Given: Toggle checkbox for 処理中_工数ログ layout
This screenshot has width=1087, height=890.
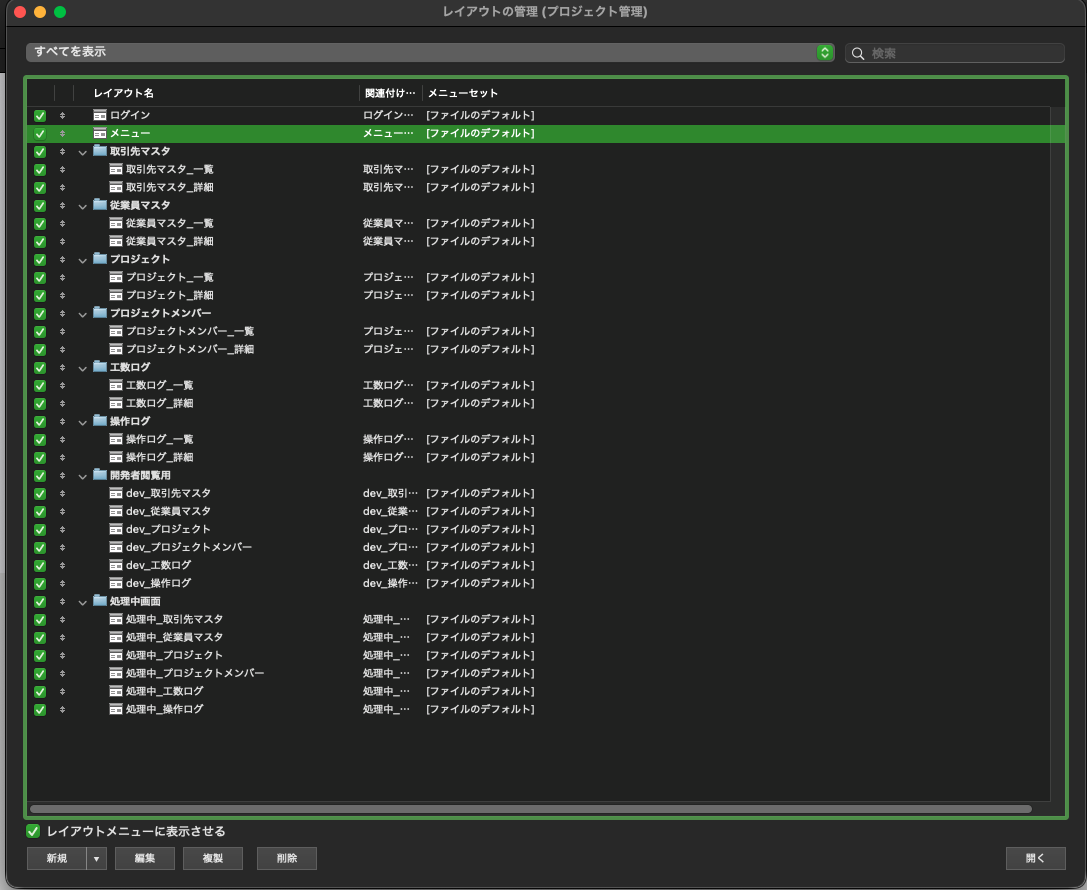Looking at the screenshot, I should click(x=40, y=692).
